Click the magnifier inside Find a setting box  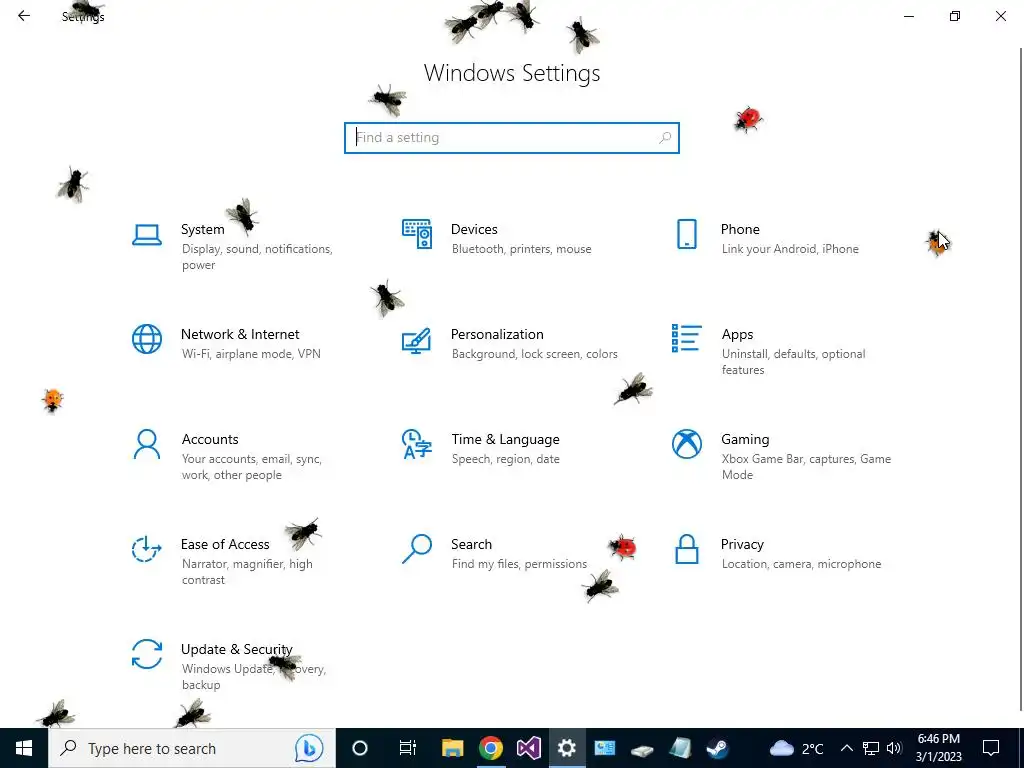tap(665, 138)
